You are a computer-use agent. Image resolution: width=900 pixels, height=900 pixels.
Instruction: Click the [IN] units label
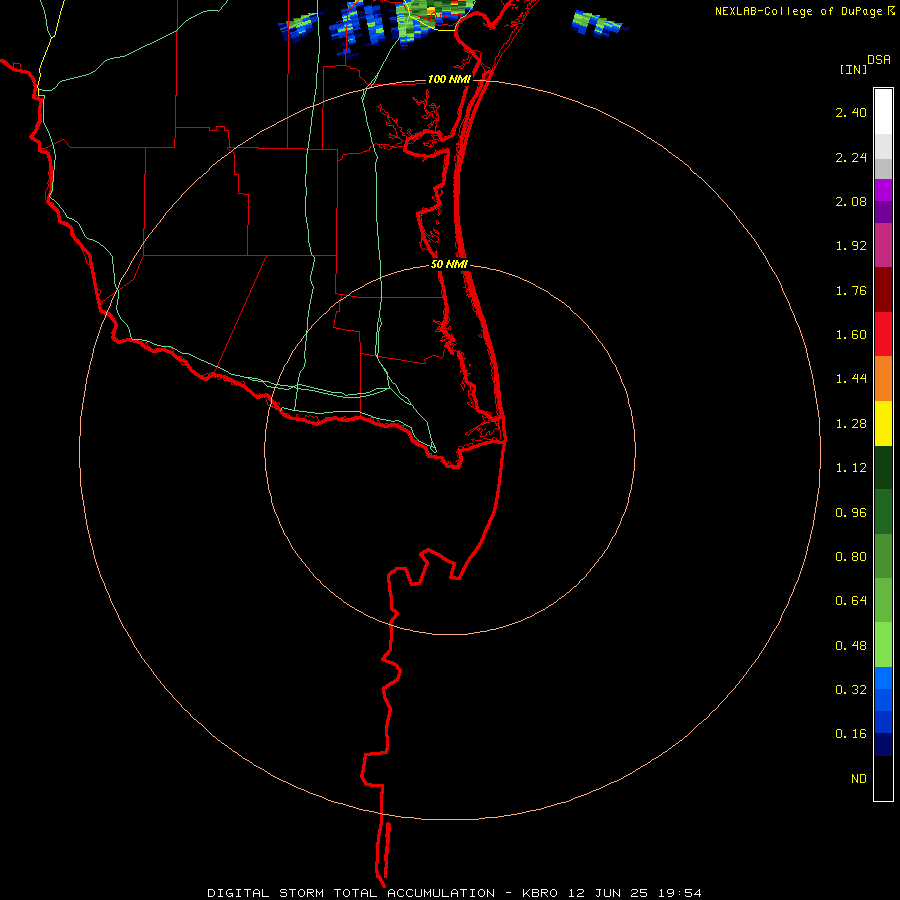tap(853, 69)
